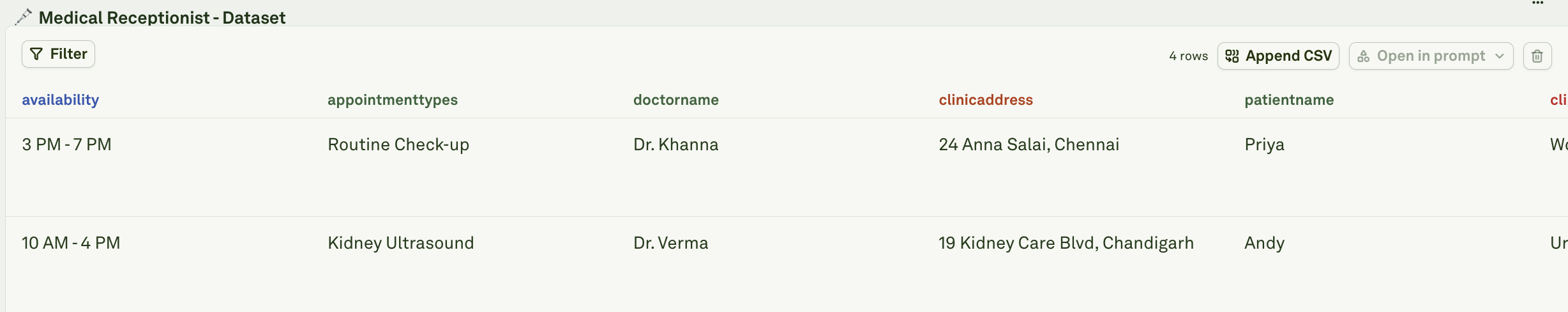This screenshot has width=1568, height=312.
Task: Click the syringe icon beside dataset title
Action: tap(23, 17)
